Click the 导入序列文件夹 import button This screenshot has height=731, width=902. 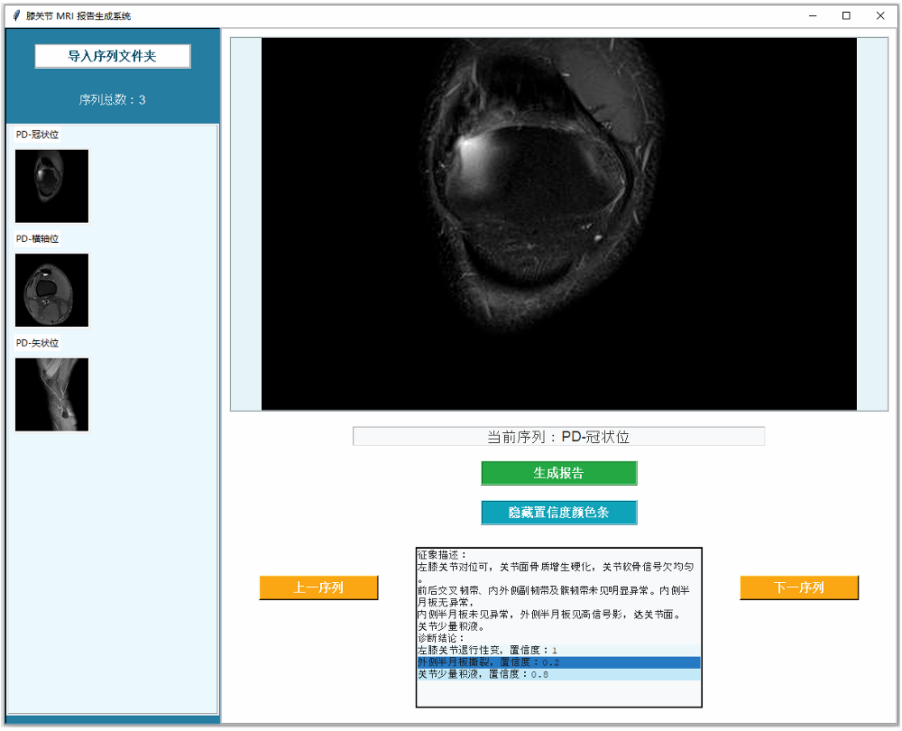[112, 56]
